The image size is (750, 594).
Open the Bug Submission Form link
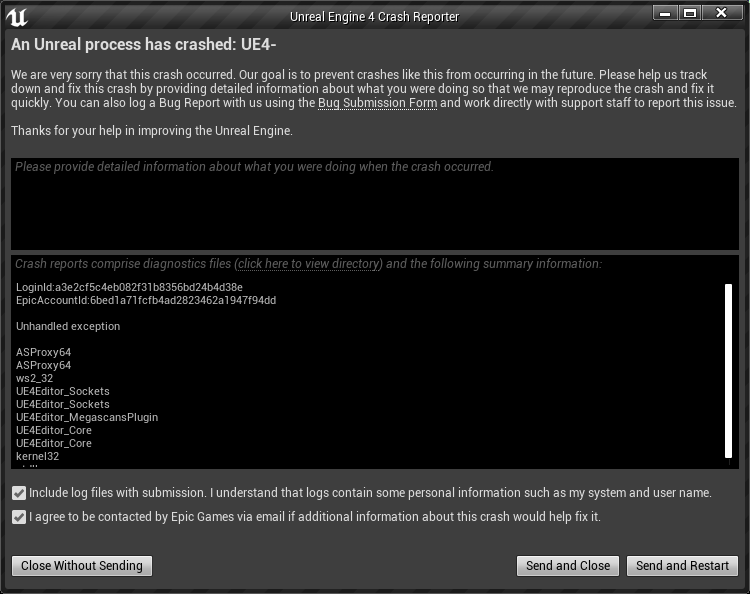[x=377, y=103]
